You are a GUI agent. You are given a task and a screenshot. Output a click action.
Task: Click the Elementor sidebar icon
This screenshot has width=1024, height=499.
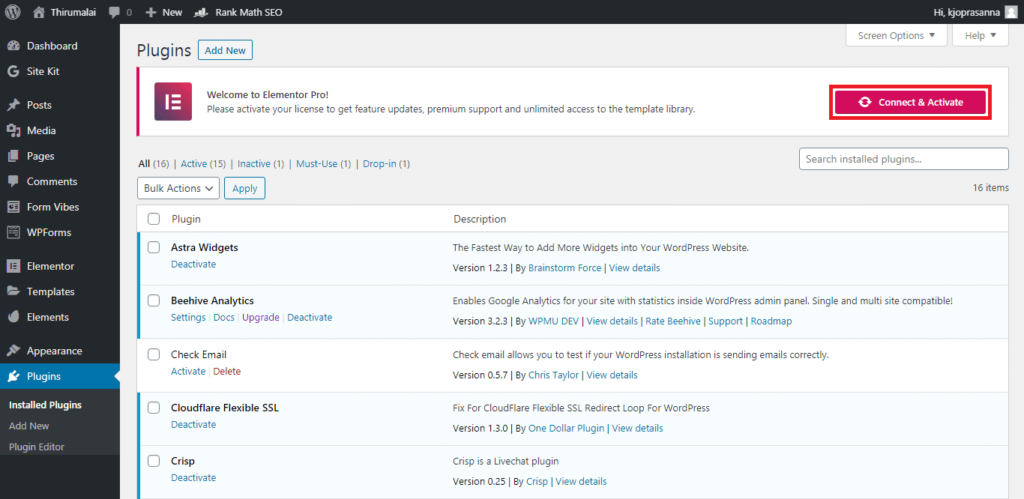point(13,266)
